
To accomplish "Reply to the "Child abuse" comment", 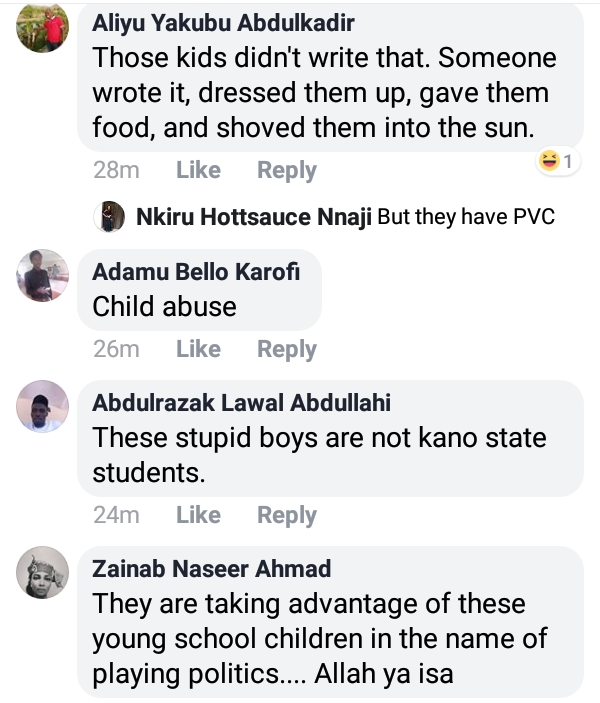I will pos(287,349).
